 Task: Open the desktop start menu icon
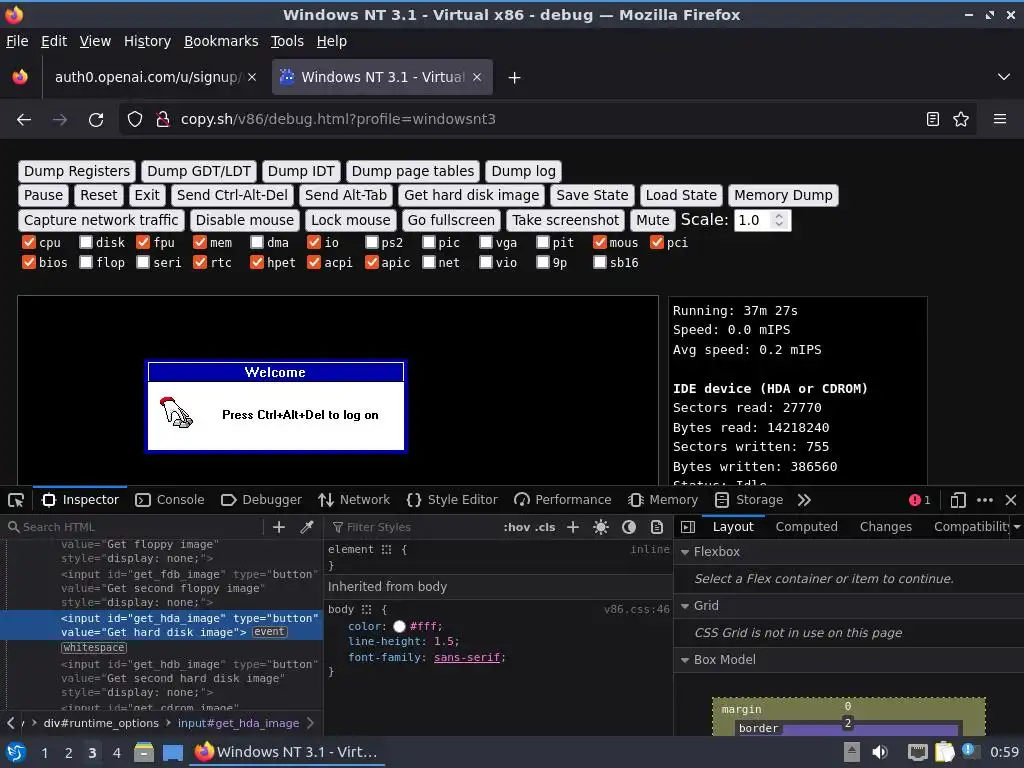16,752
